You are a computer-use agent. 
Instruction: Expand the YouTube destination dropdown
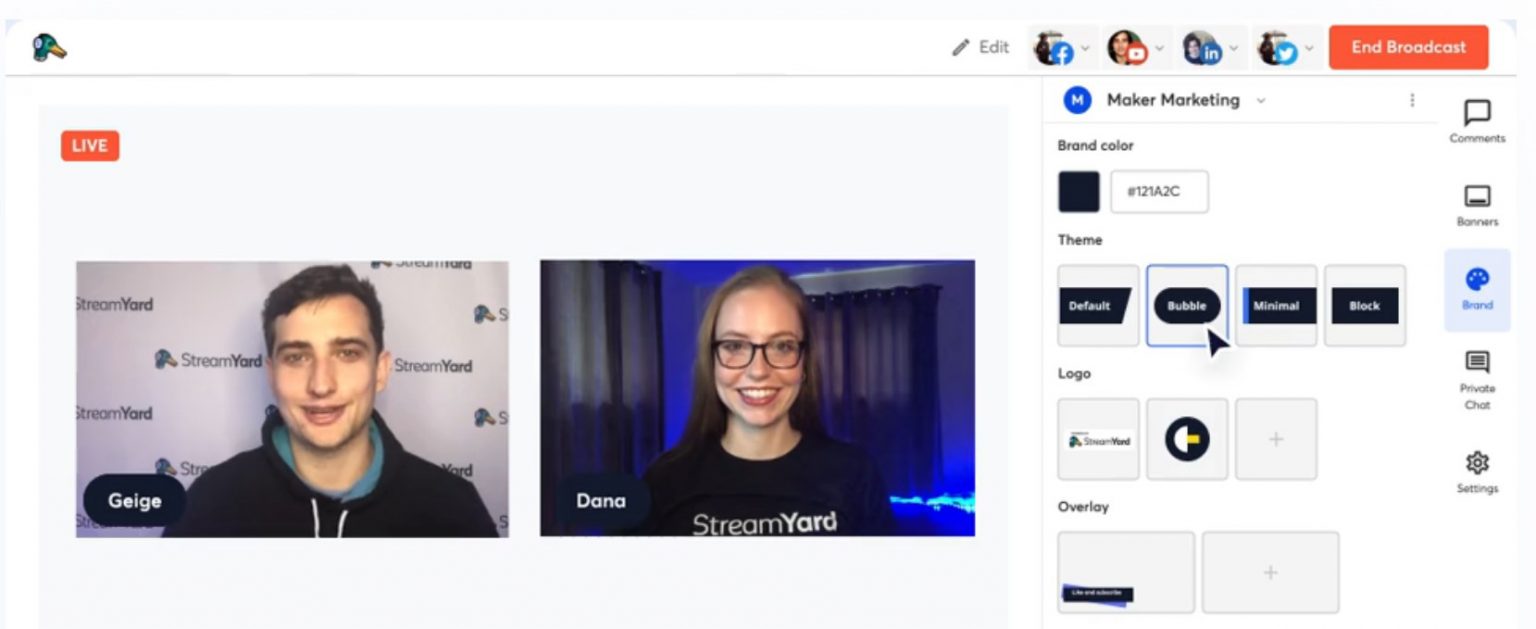click(1160, 47)
